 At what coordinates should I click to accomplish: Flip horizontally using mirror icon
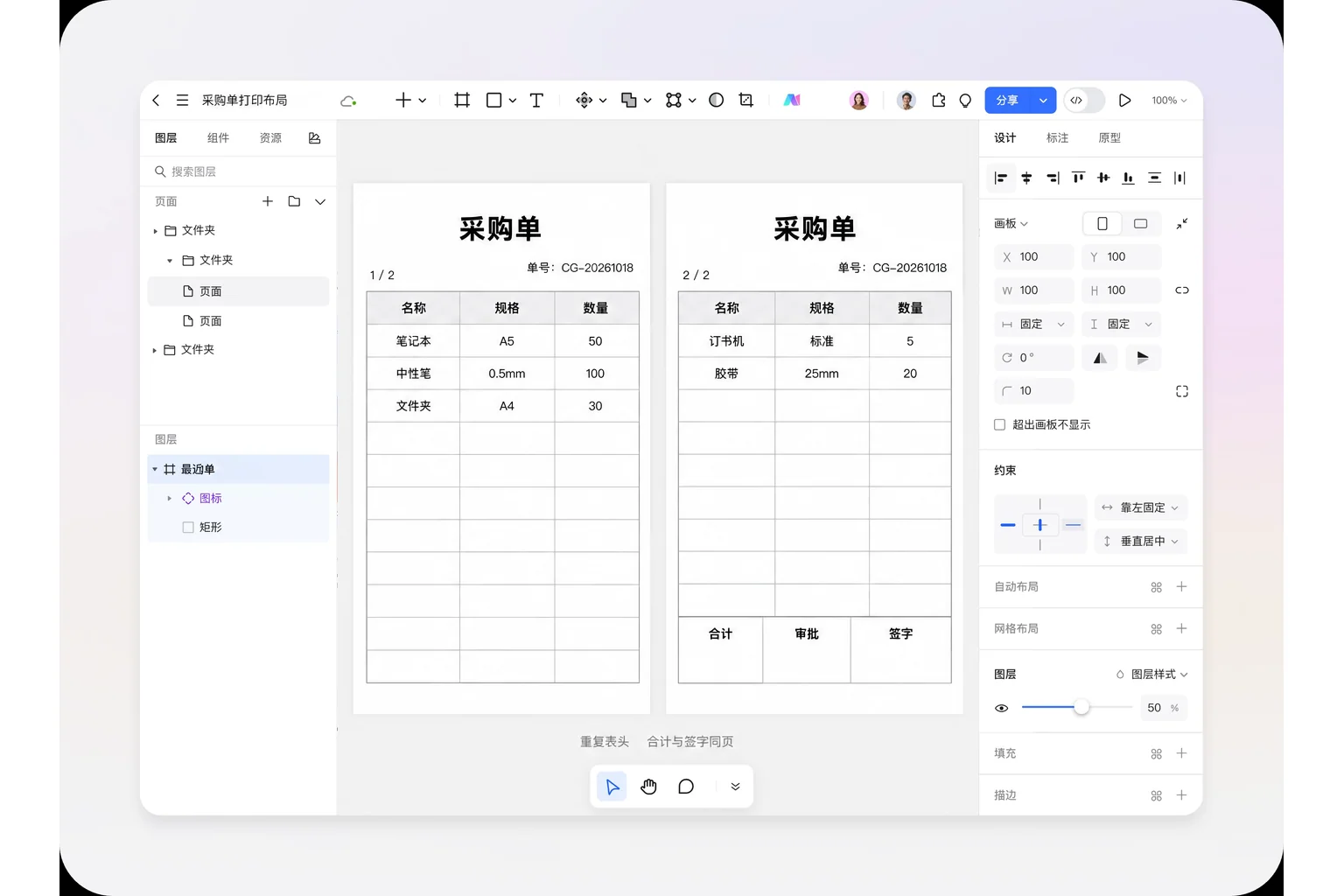(1100, 358)
